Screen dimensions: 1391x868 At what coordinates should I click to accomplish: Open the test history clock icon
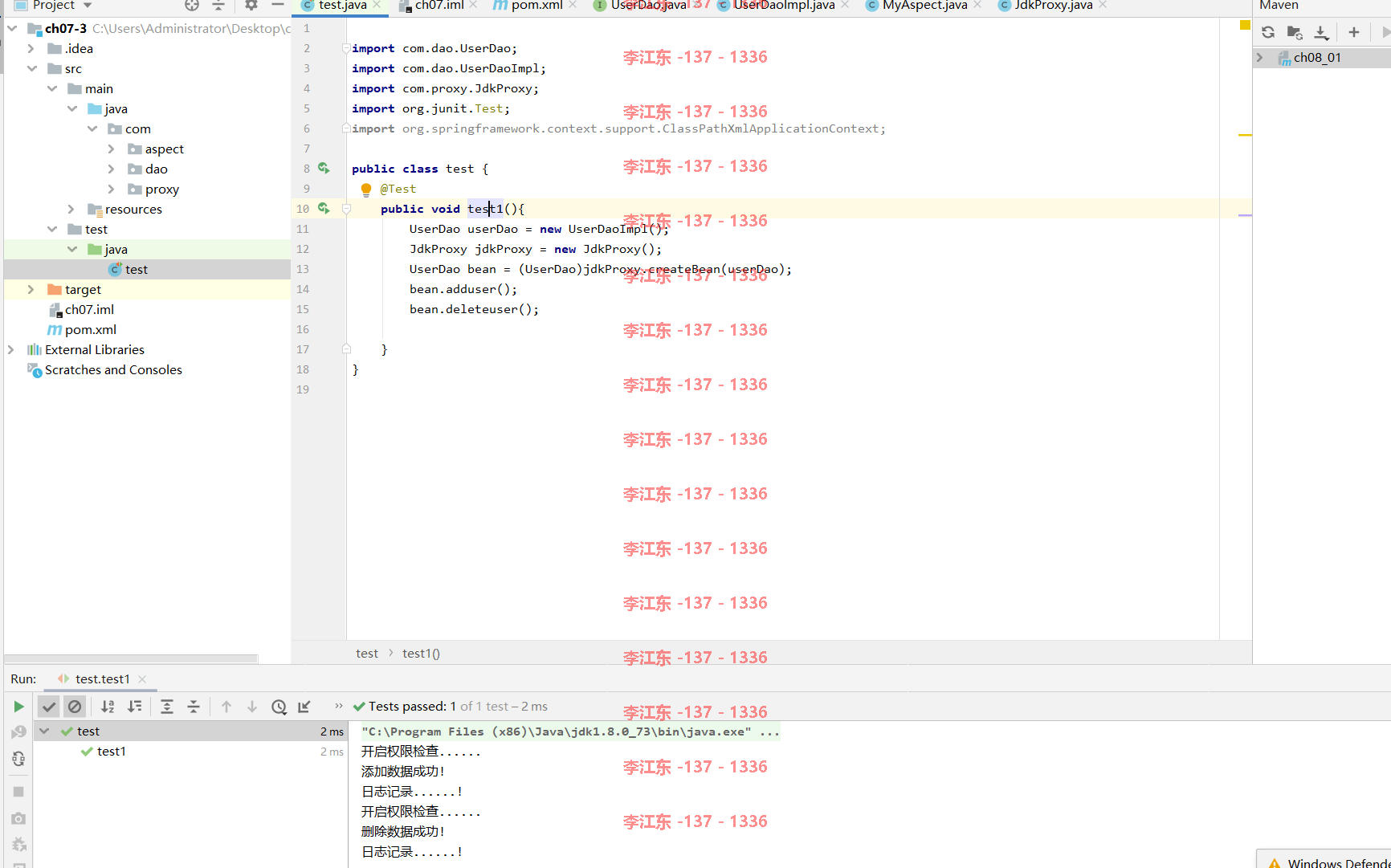(279, 707)
